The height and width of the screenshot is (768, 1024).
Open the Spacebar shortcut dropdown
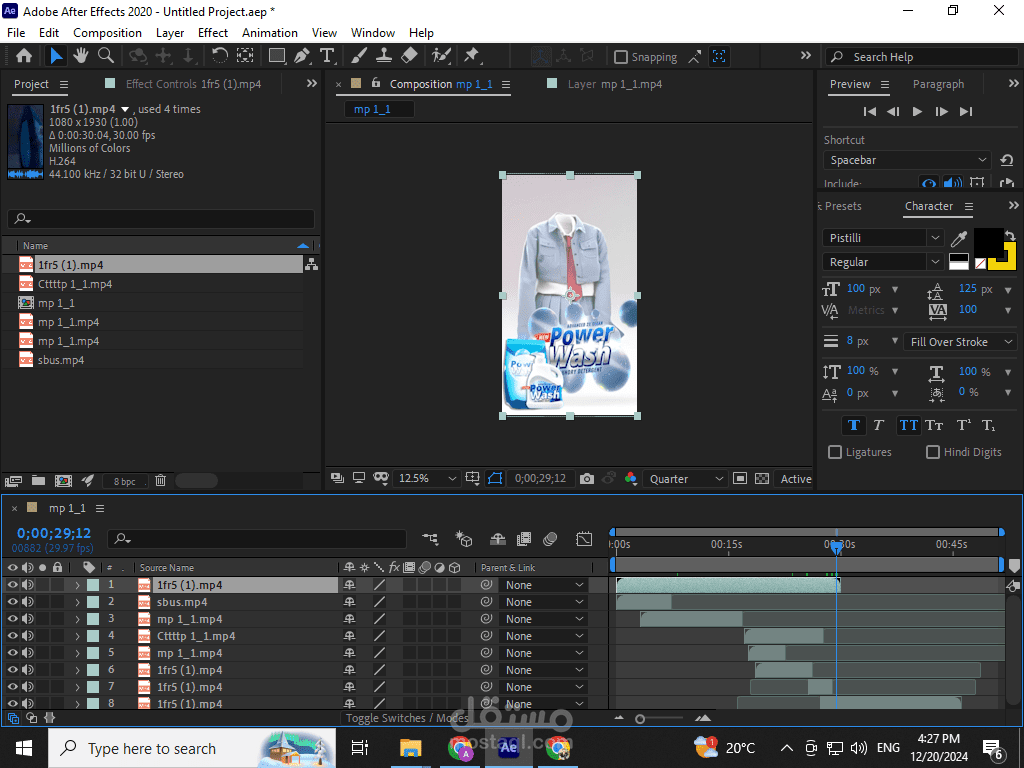[x=907, y=160]
